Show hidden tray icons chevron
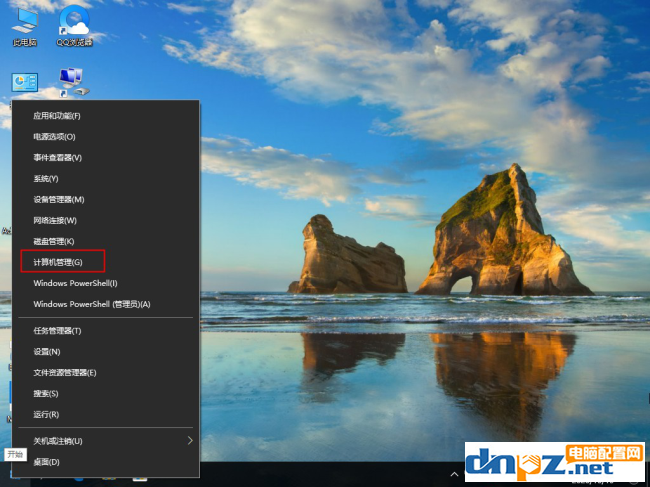Viewport: 650px width, 487px height. tap(454, 474)
